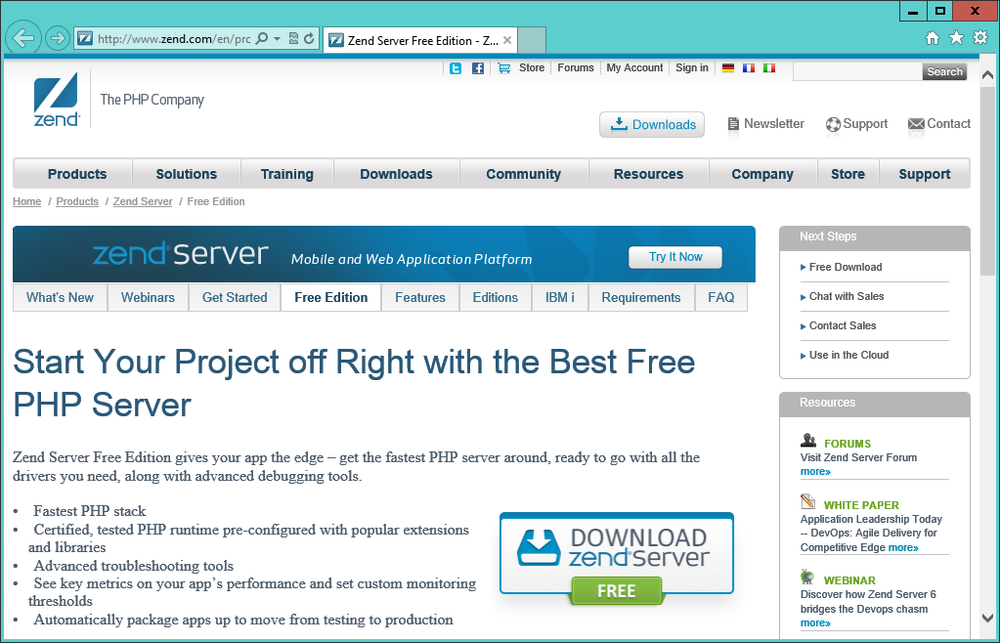The width and height of the screenshot is (1000, 643).
Task: Click the Download Zend Server Free banner
Action: [x=617, y=558]
